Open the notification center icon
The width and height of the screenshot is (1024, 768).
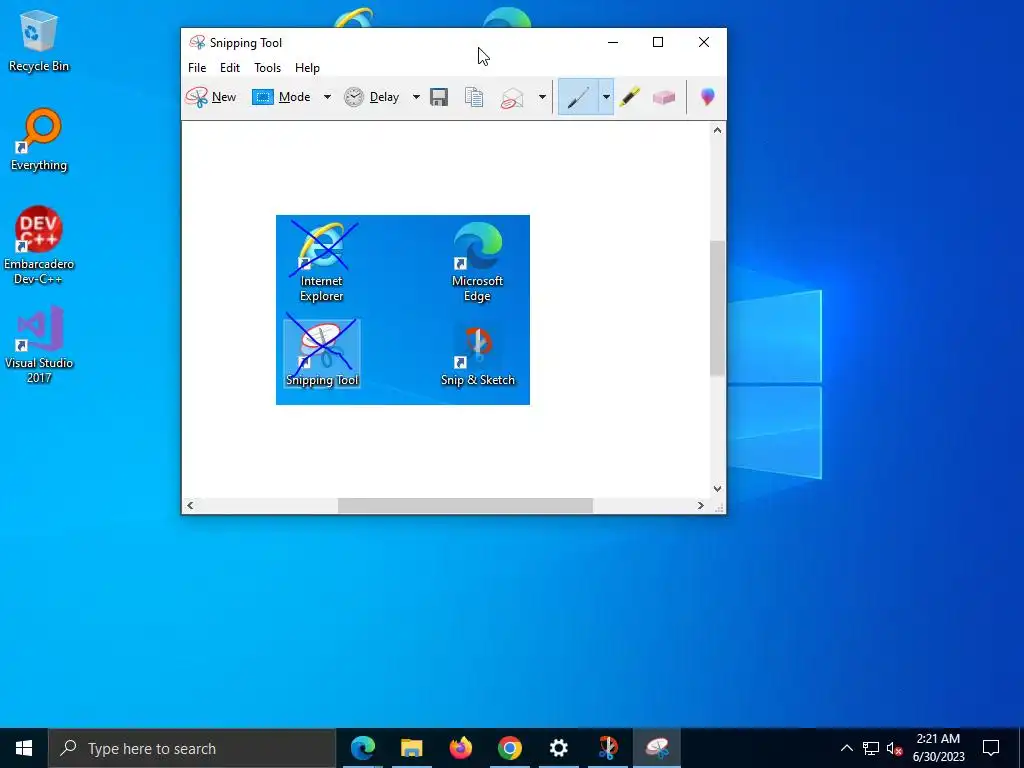click(991, 748)
